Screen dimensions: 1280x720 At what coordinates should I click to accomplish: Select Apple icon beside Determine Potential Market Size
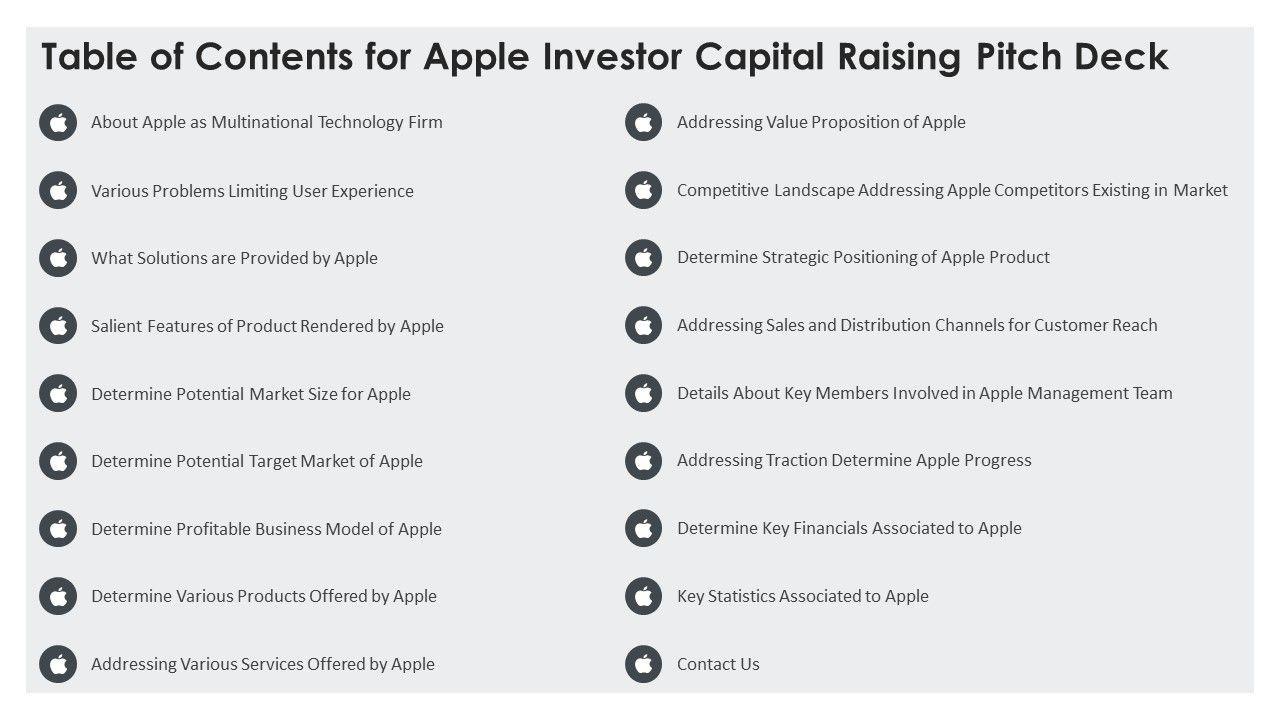(58, 394)
